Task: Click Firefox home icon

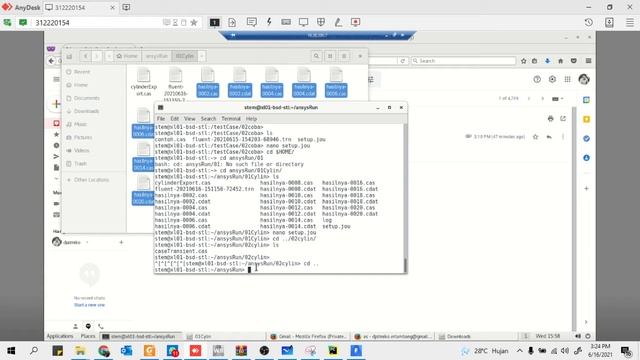Action: click(x=560, y=61)
